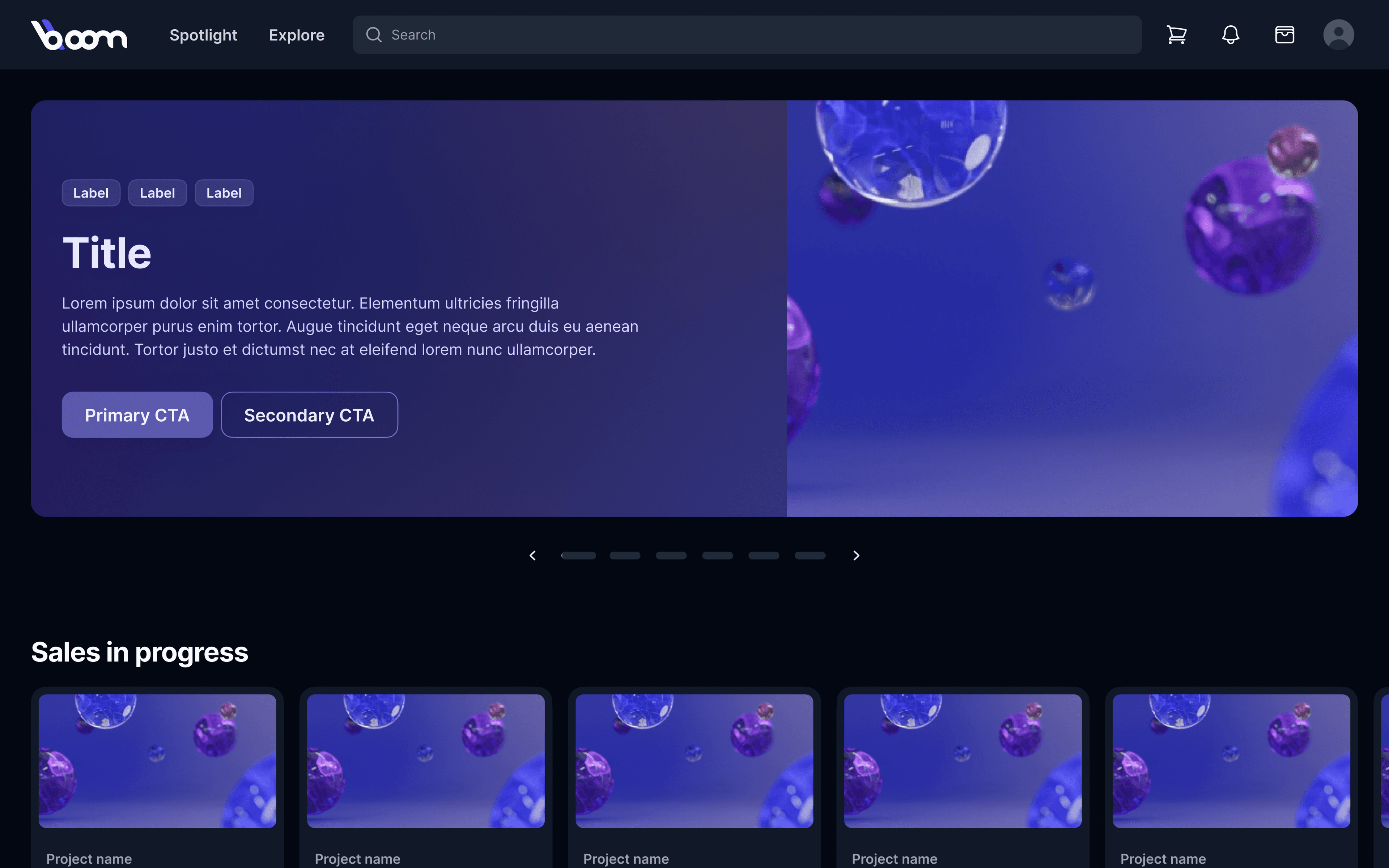Click Project name on fourth card
This screenshot has height=868, width=1389.
tap(895, 859)
